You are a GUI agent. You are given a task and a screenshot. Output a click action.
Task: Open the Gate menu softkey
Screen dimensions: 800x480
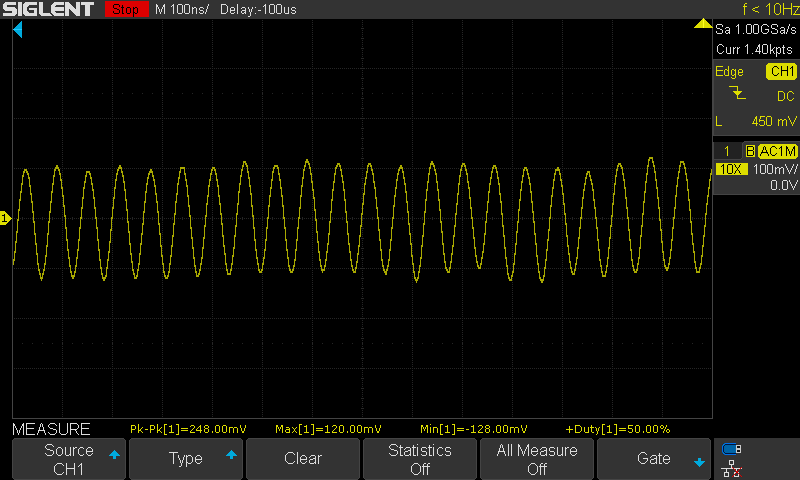654,459
